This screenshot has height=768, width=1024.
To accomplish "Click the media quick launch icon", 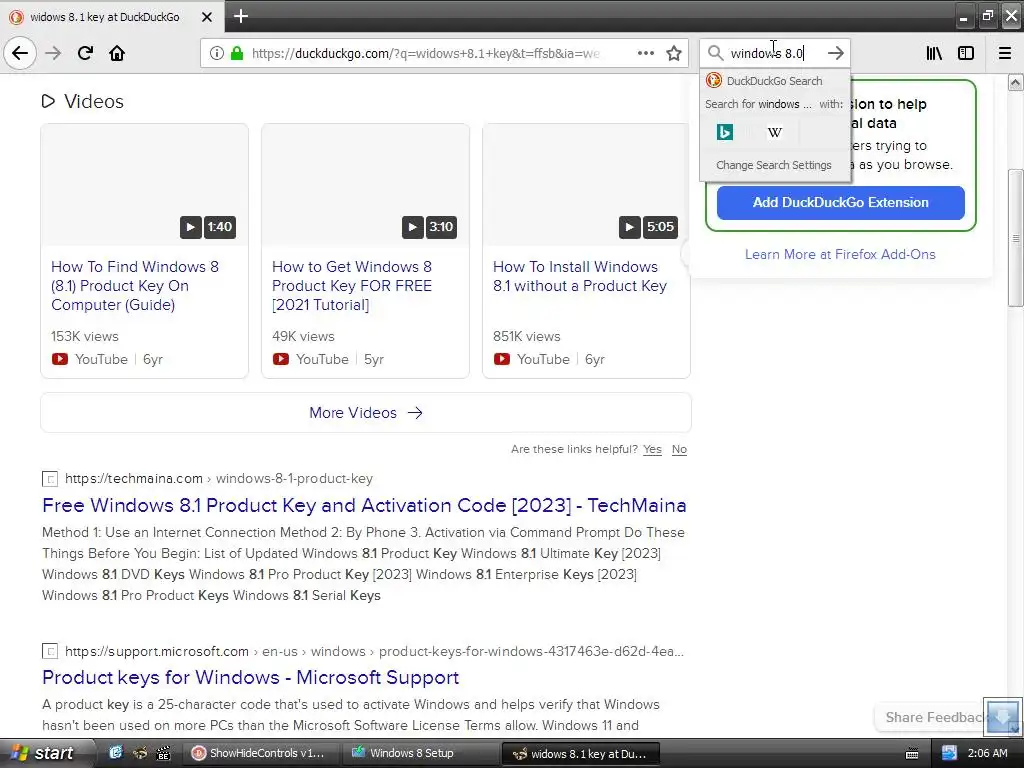I will click(x=163, y=753).
